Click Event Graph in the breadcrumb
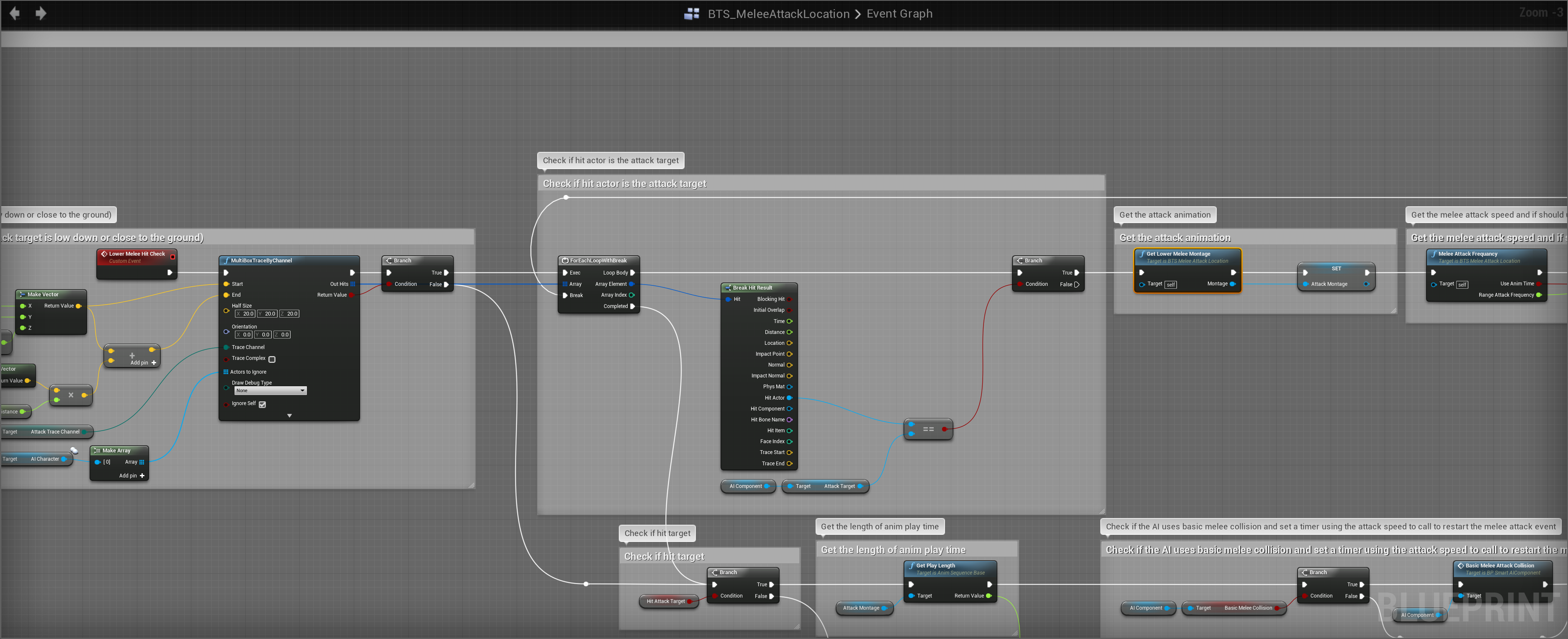This screenshot has width=1568, height=639. point(899,13)
